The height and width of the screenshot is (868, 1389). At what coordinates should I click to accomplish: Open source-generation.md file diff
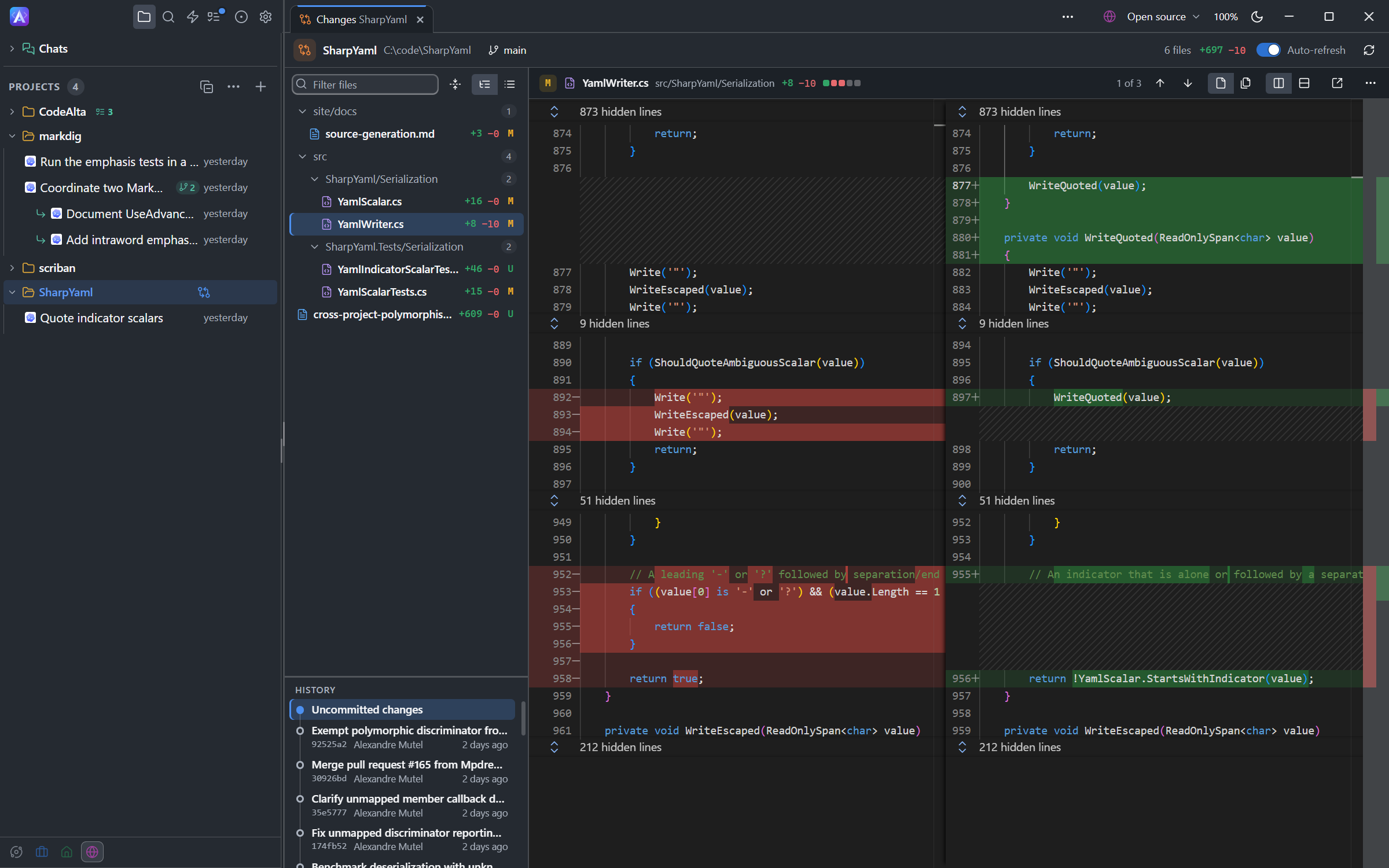click(x=406, y=134)
